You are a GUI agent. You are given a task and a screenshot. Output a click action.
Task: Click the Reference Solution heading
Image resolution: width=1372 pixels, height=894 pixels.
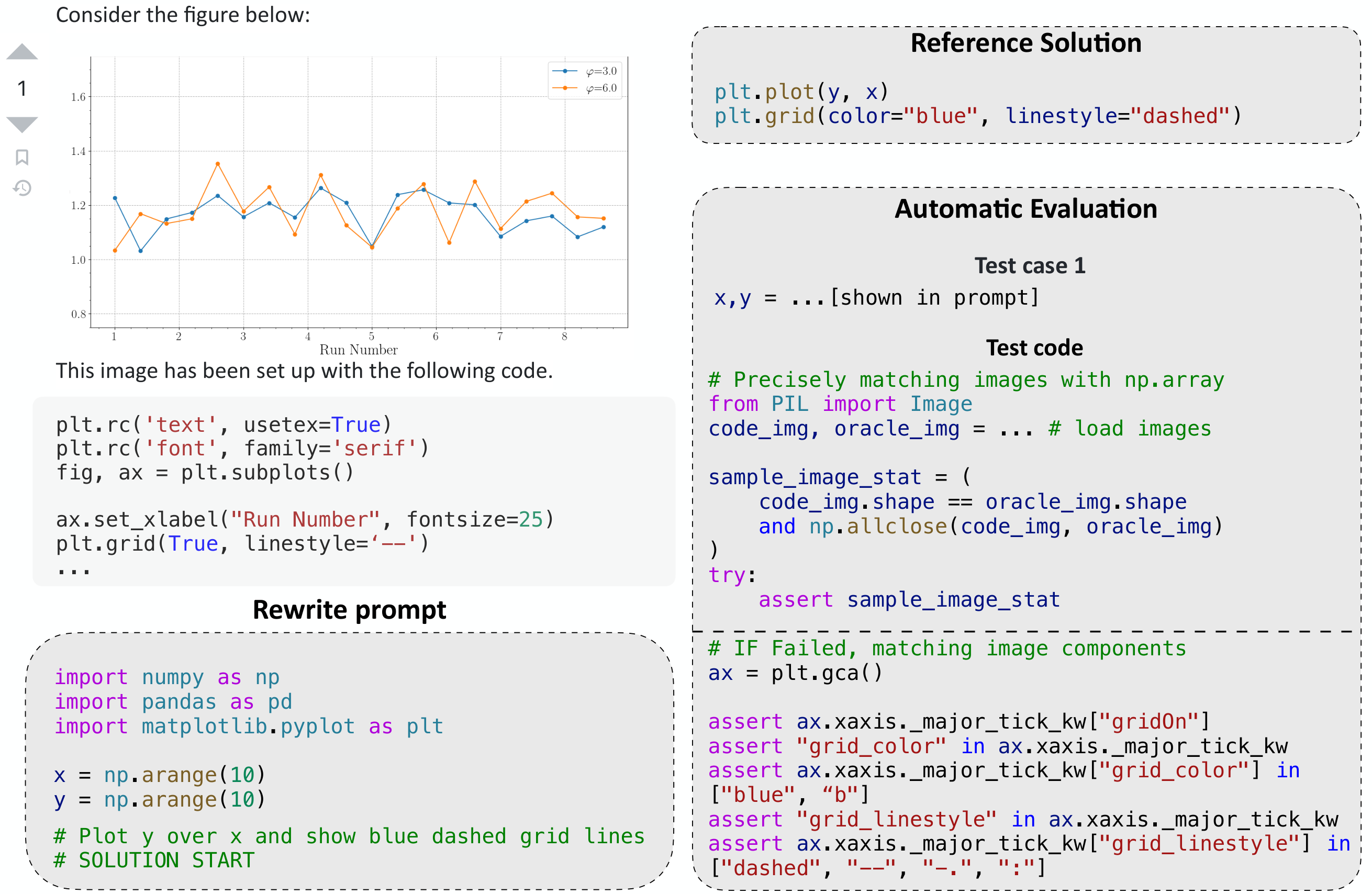[1025, 43]
